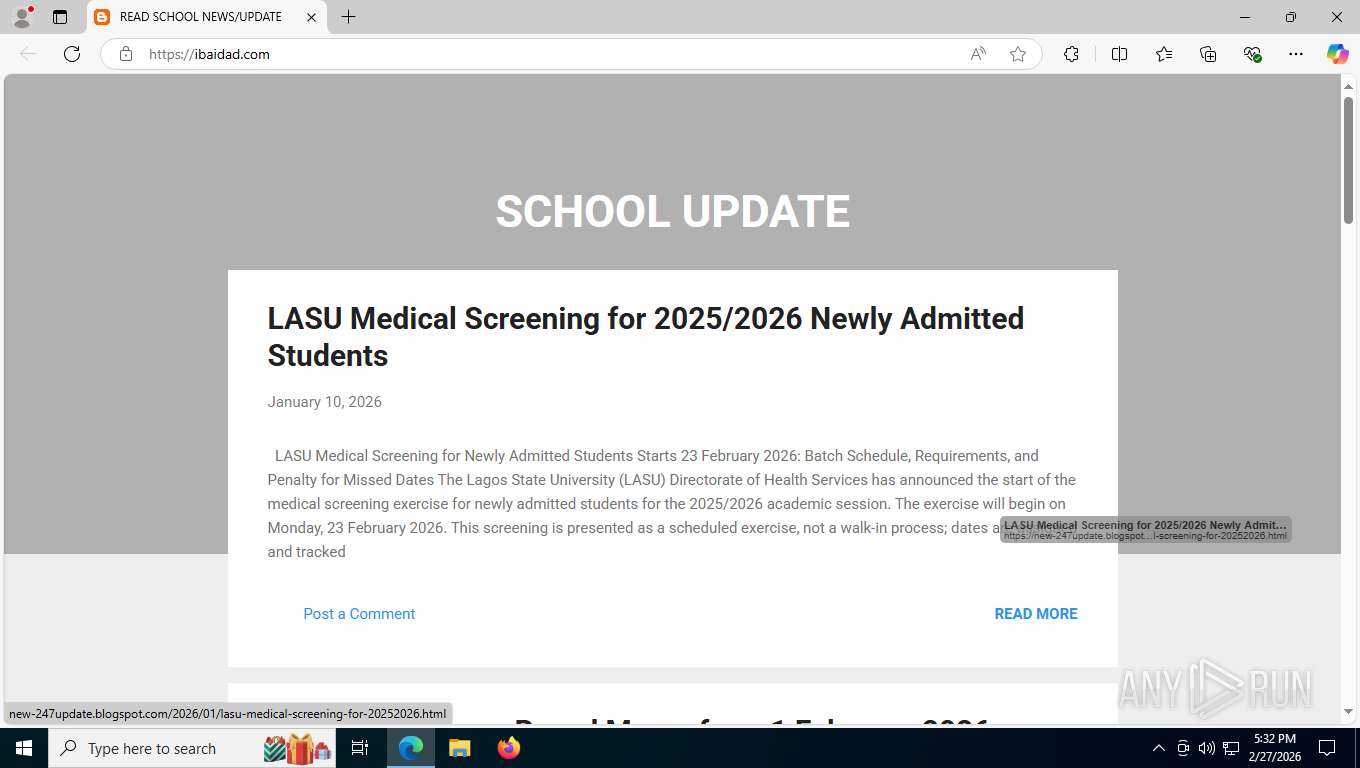Open the Copilot icon

(1338, 54)
